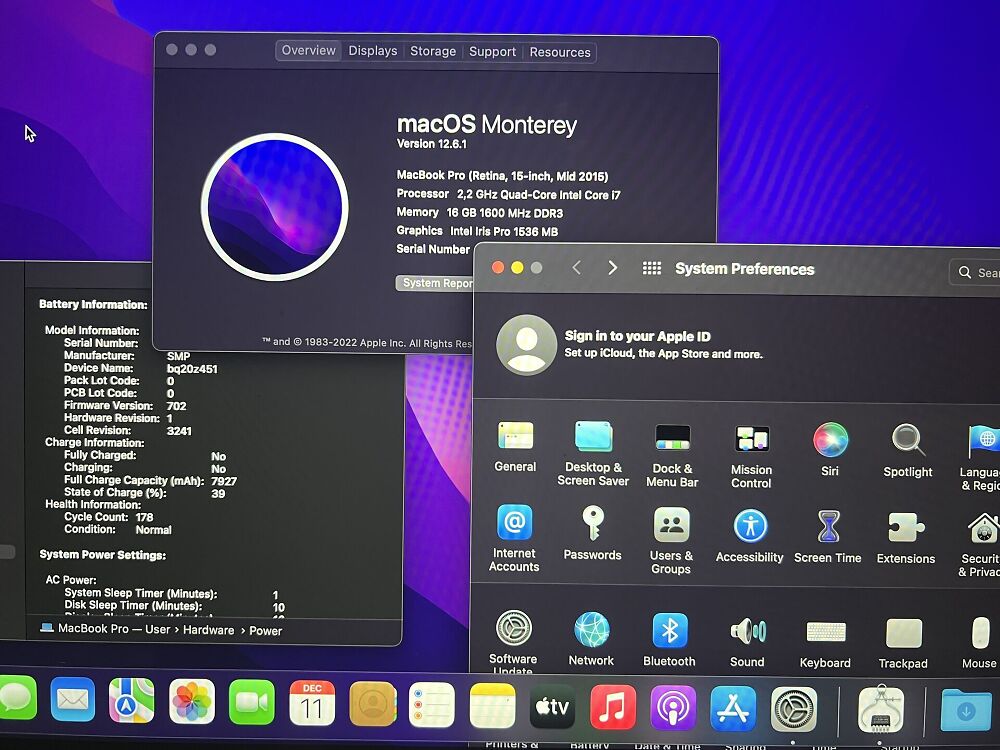Open Music from the Dock
The image size is (1000, 750).
pos(613,707)
